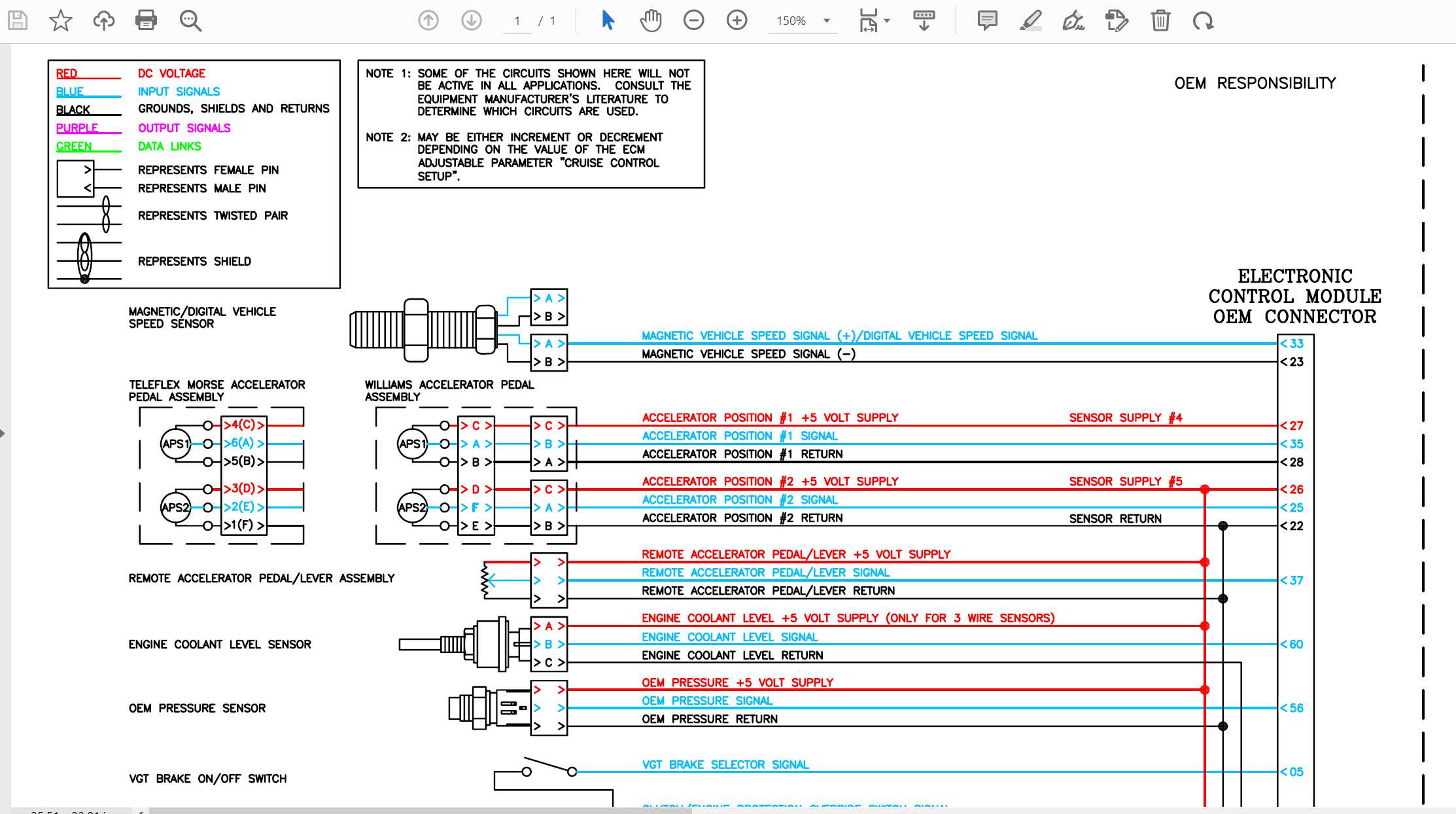Click SENSOR SUPPLY #4 text

1125,417
